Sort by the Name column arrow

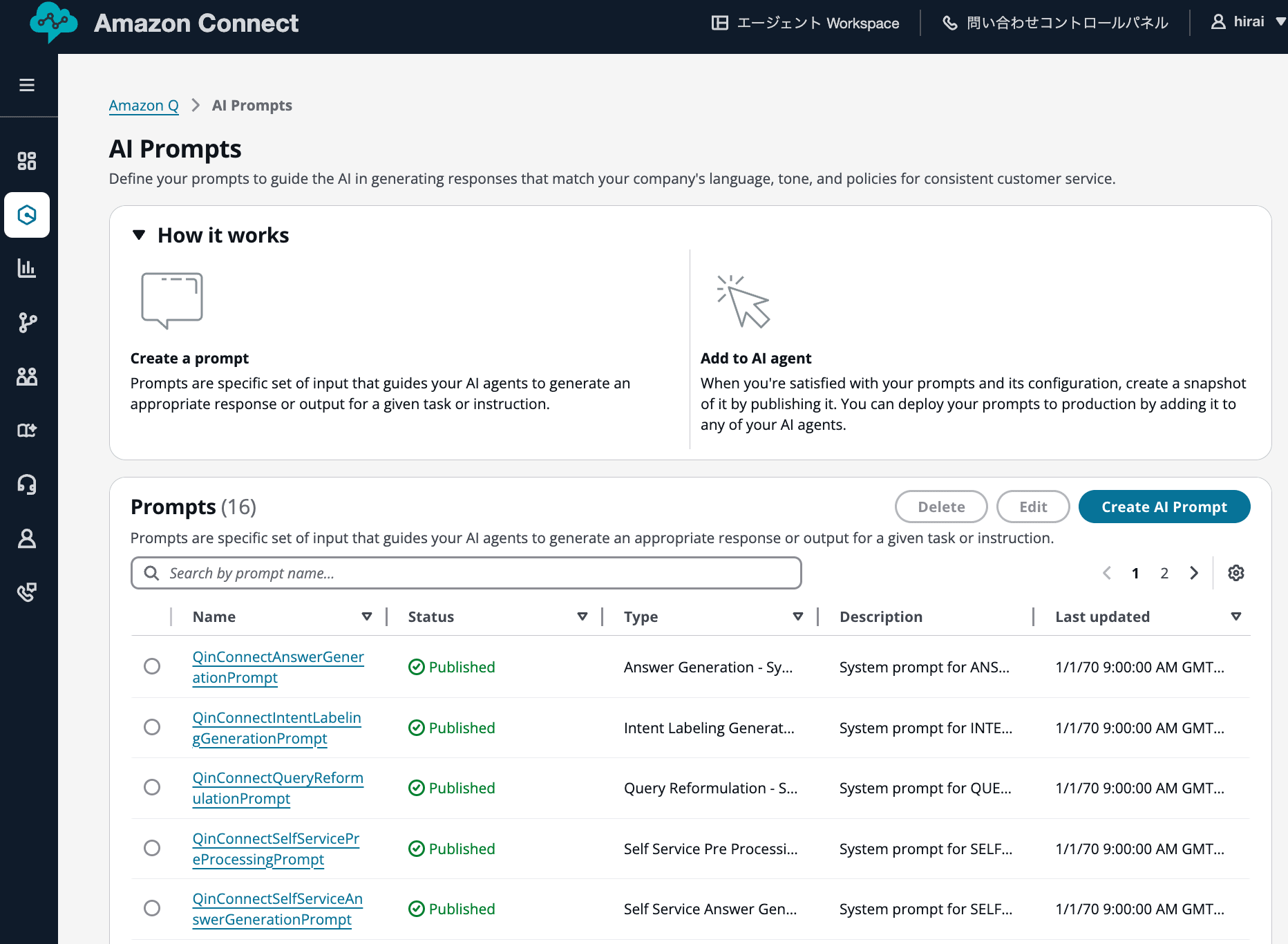pyautogui.click(x=367, y=616)
